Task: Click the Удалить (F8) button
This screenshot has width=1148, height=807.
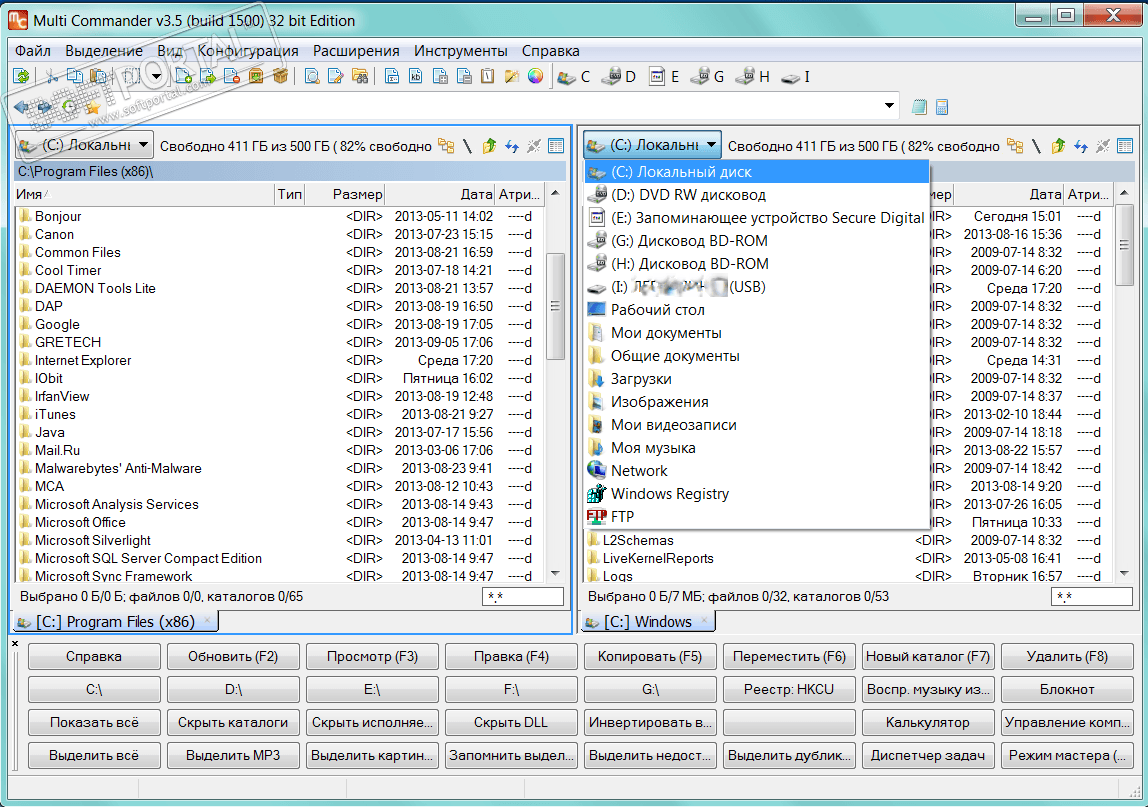Action: tap(1067, 656)
